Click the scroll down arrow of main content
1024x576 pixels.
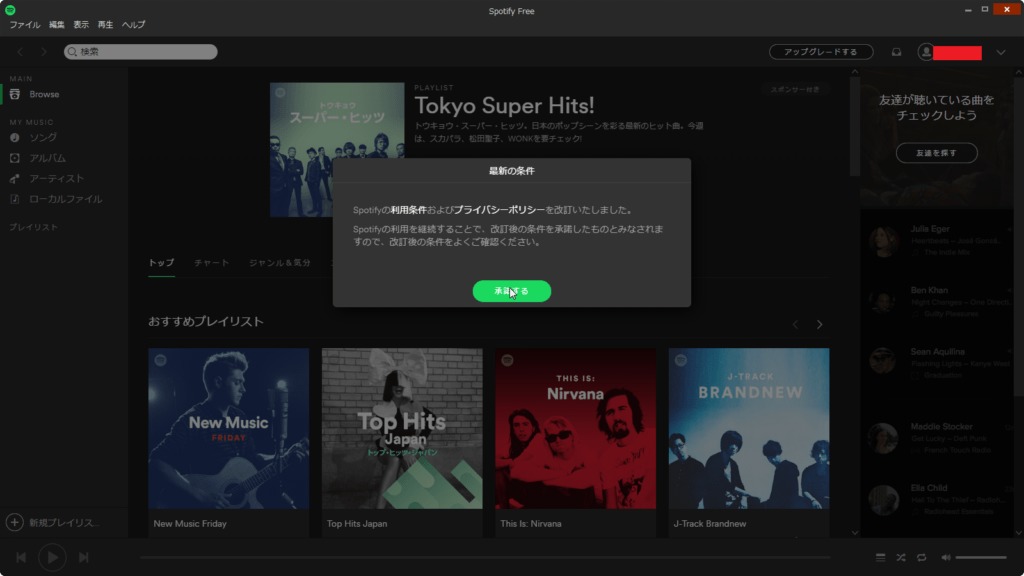(855, 533)
